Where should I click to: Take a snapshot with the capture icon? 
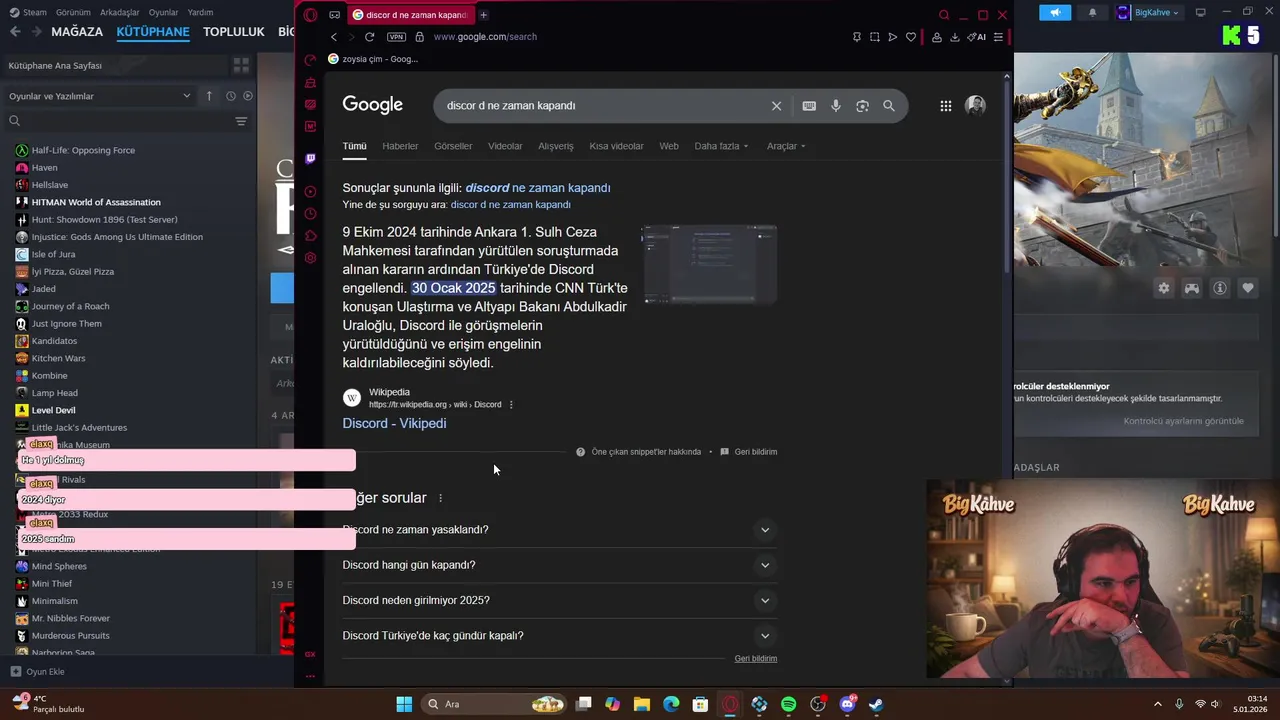pos(874,37)
